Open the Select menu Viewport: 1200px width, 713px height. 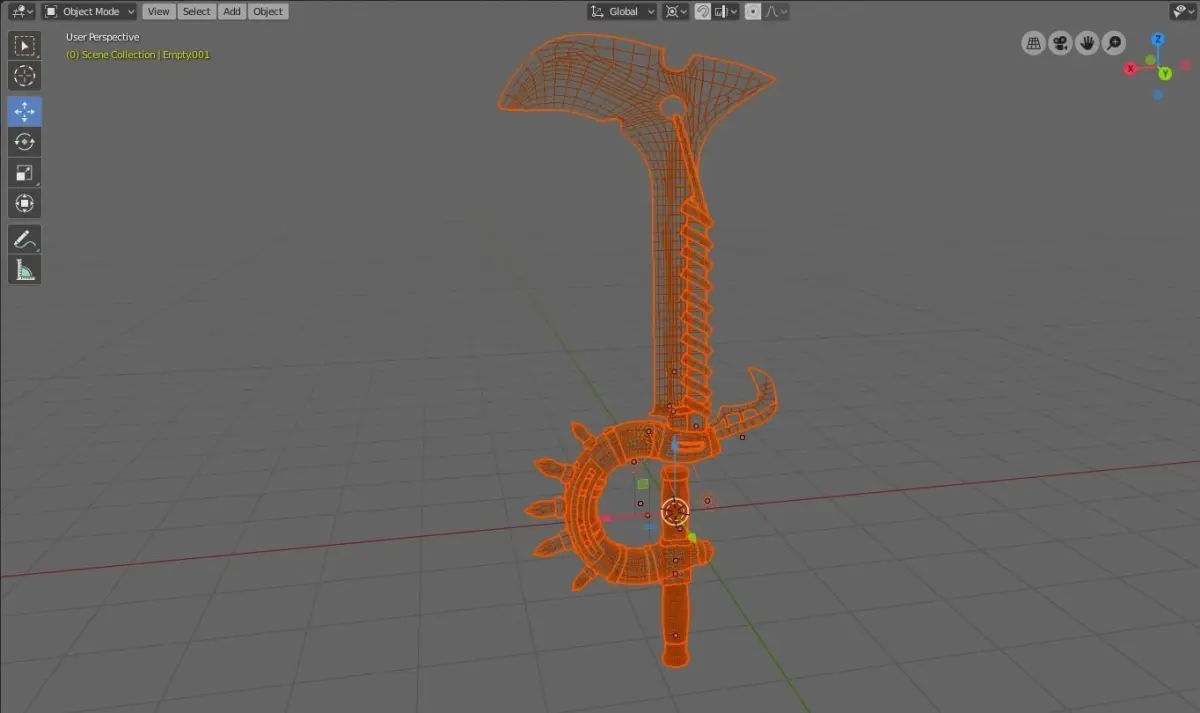point(197,12)
